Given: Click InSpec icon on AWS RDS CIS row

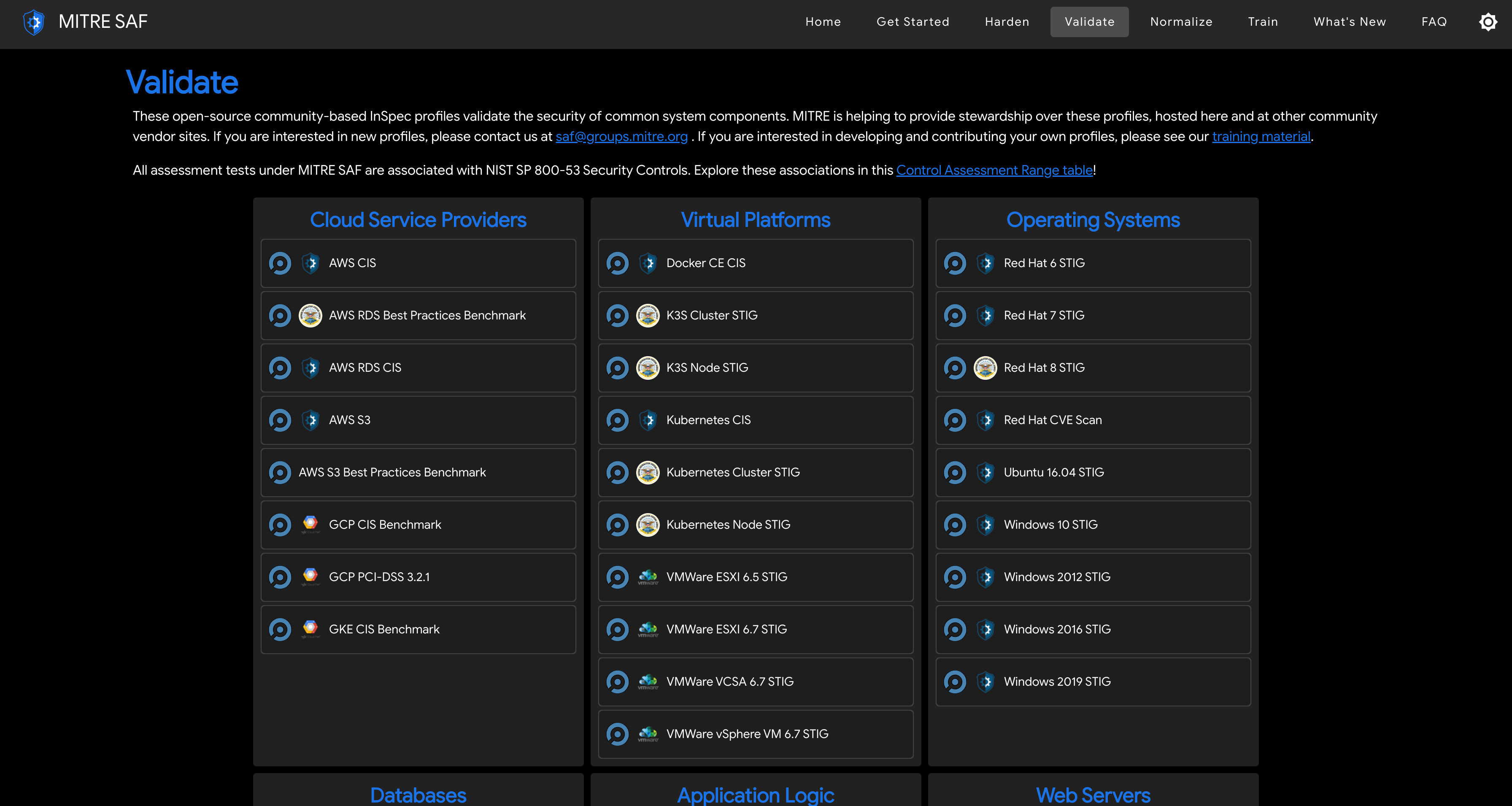Looking at the screenshot, I should click(280, 368).
